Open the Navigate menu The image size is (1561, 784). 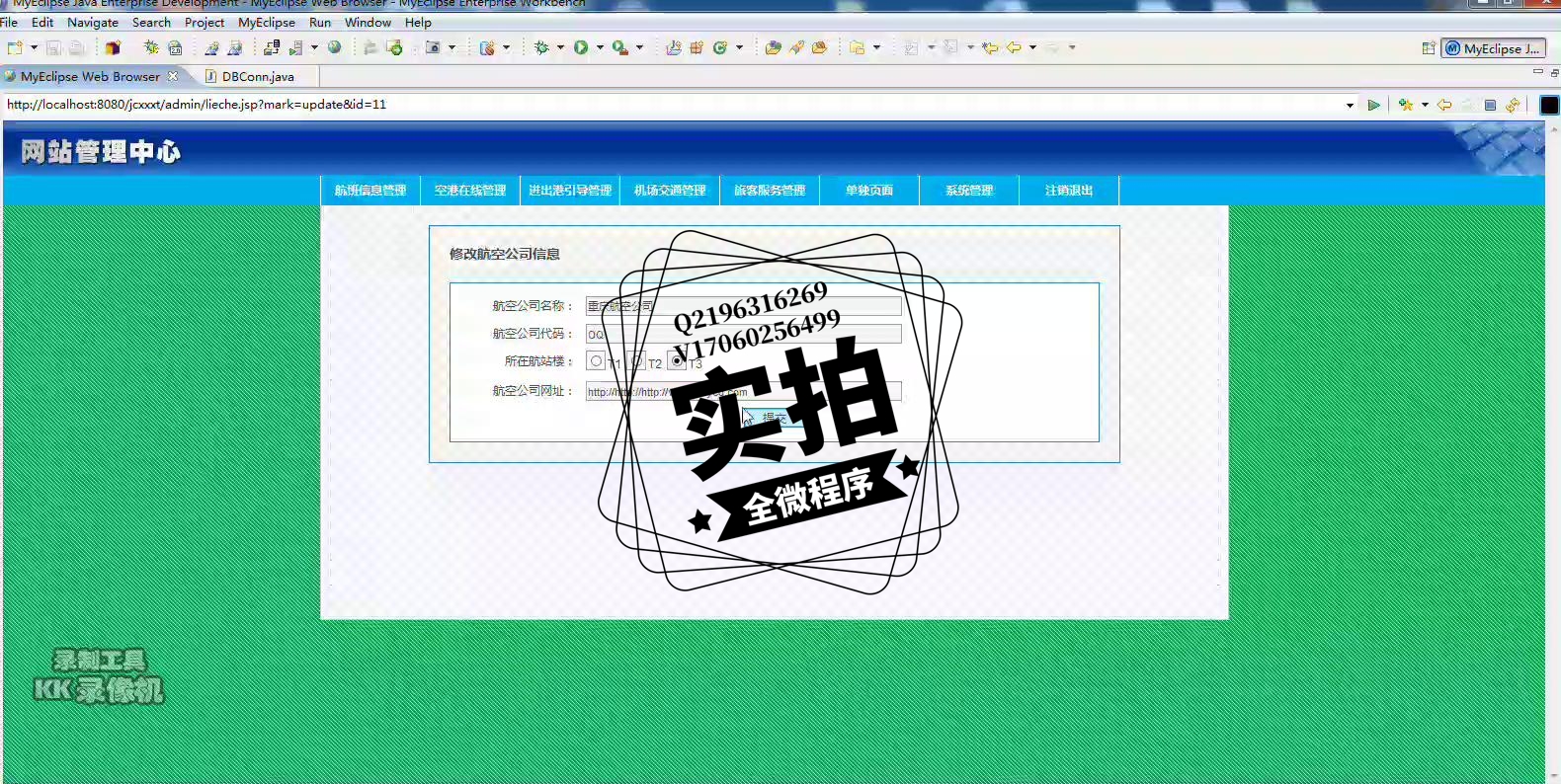click(93, 22)
